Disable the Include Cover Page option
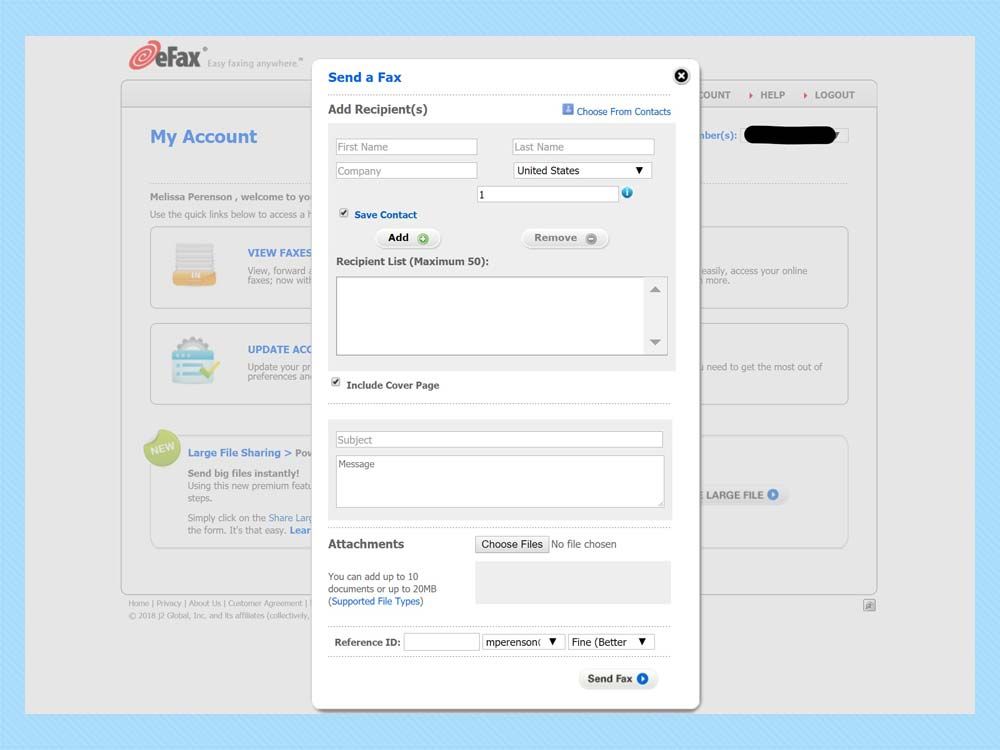 pos(337,382)
